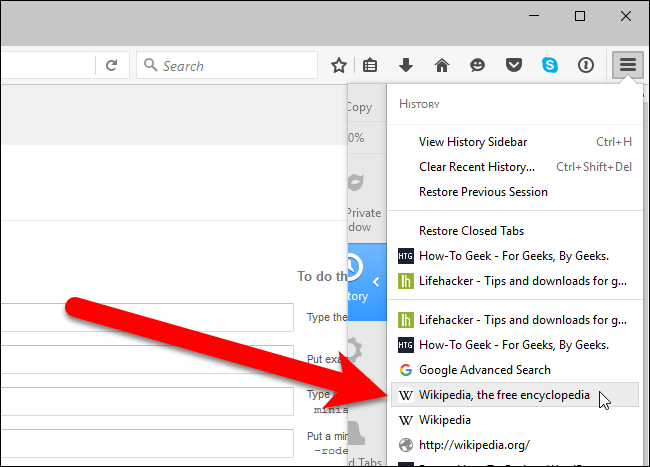Open the bookmarks list icon
The height and width of the screenshot is (467, 650).
coord(370,65)
